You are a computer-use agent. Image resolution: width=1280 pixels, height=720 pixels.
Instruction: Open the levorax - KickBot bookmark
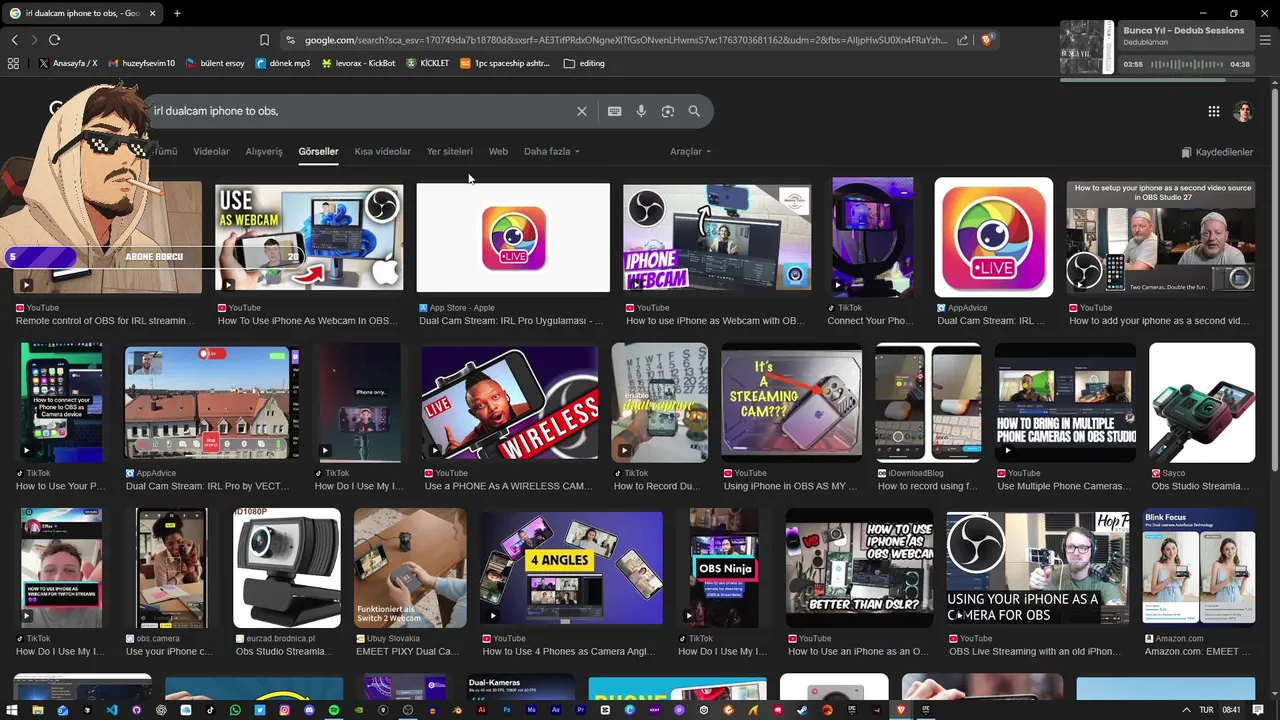358,63
